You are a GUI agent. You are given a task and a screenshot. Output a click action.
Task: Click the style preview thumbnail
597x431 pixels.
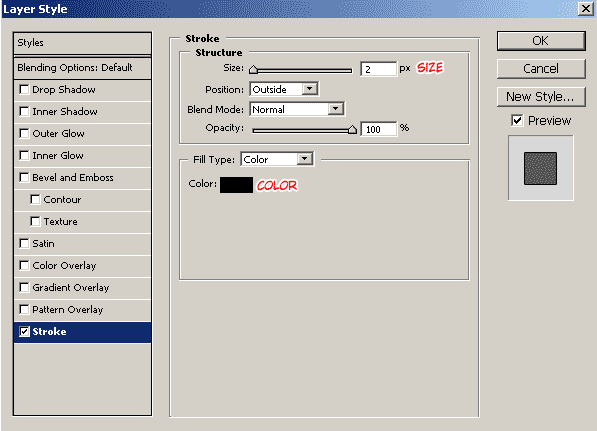click(541, 168)
